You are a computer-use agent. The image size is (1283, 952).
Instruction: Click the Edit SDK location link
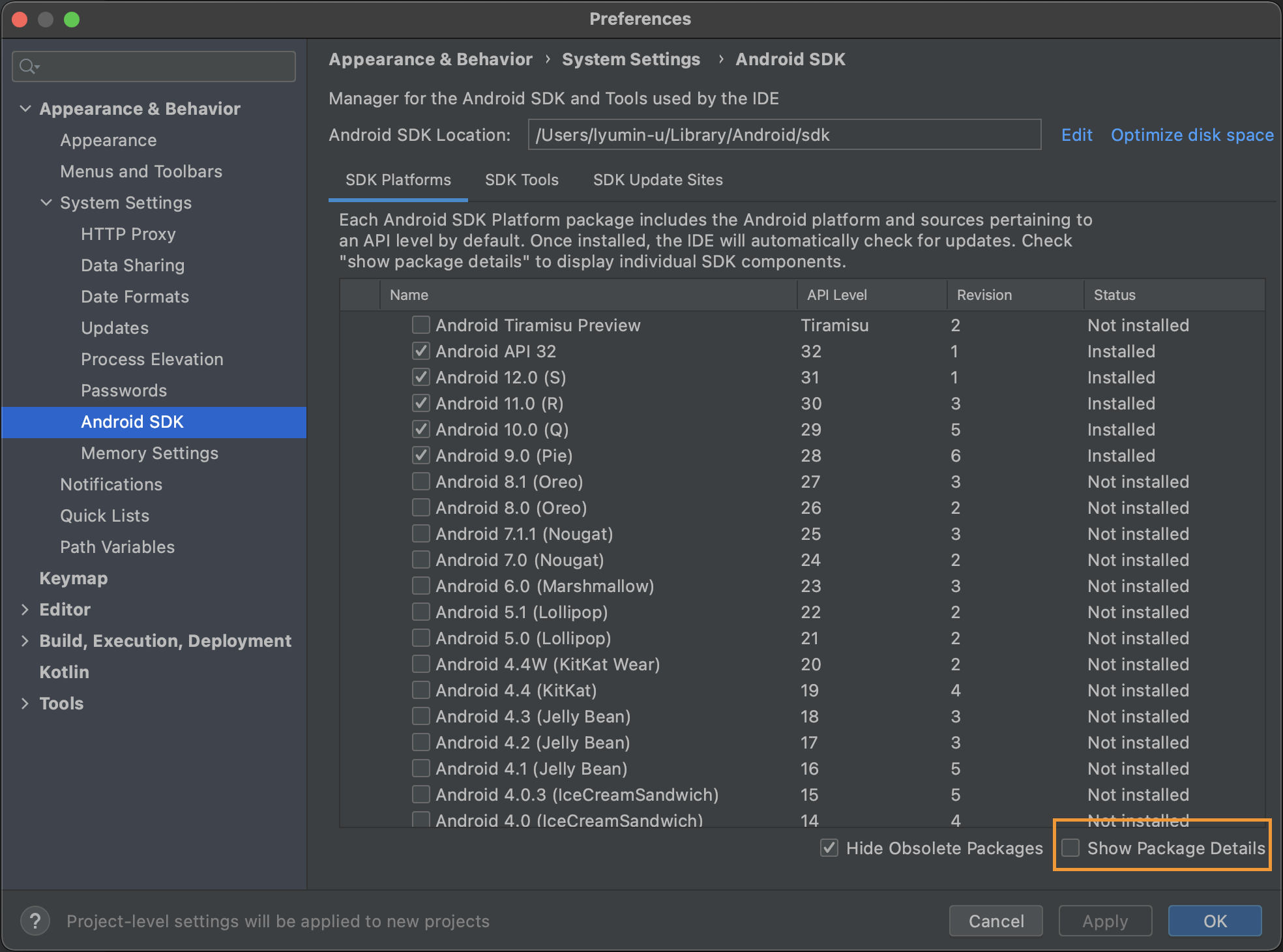click(x=1076, y=135)
